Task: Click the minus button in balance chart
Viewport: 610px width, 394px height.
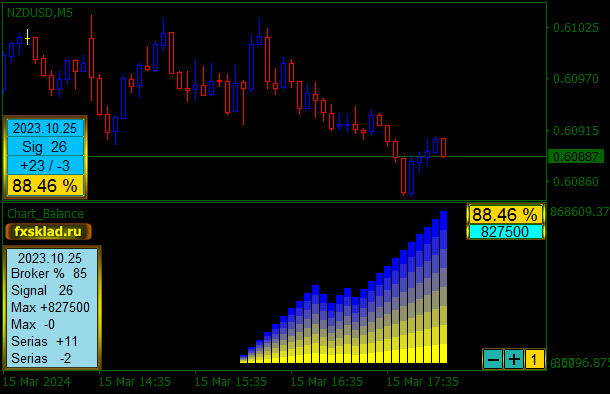Action: pos(493,359)
